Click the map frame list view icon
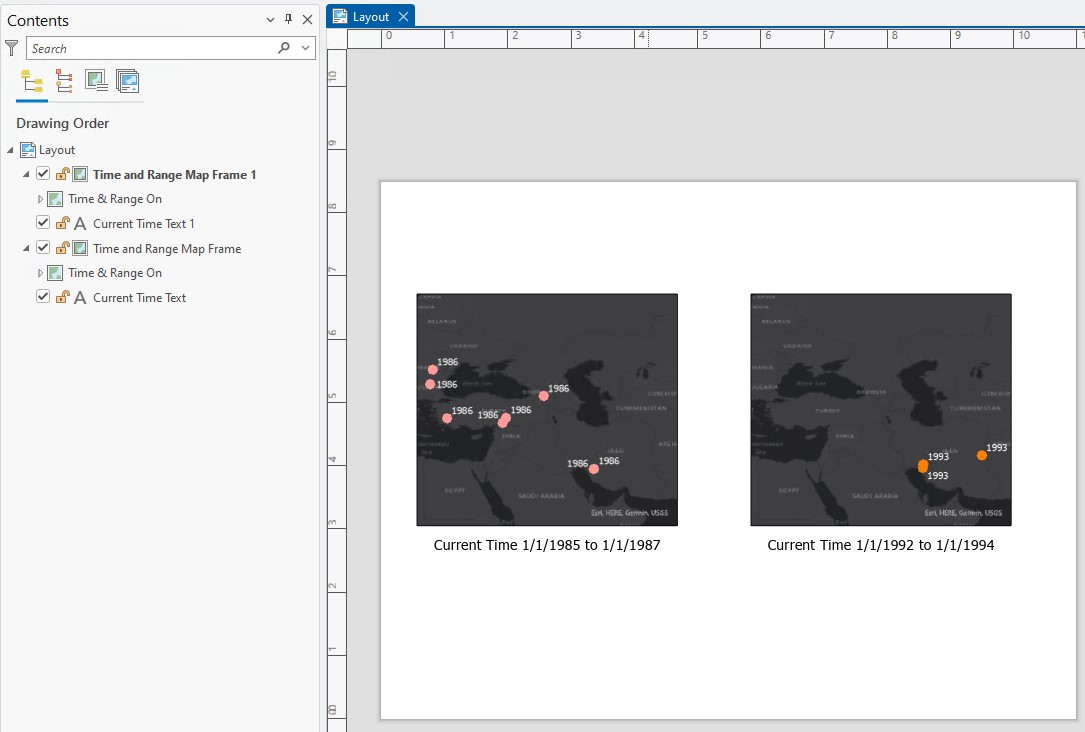The image size is (1085, 732). pyautogui.click(x=95, y=80)
